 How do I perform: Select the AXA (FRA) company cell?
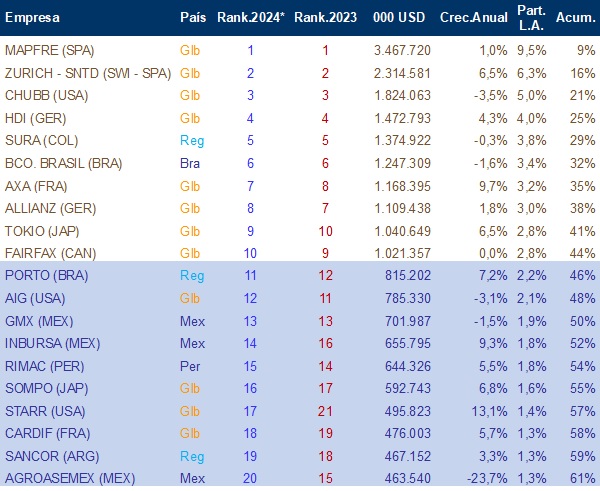click(36, 186)
